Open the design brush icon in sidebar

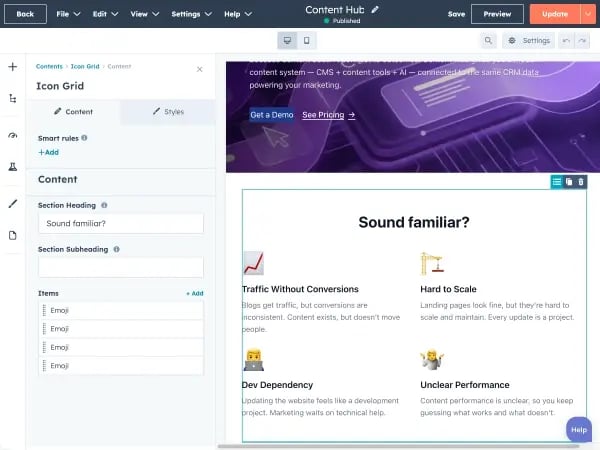click(x=13, y=204)
